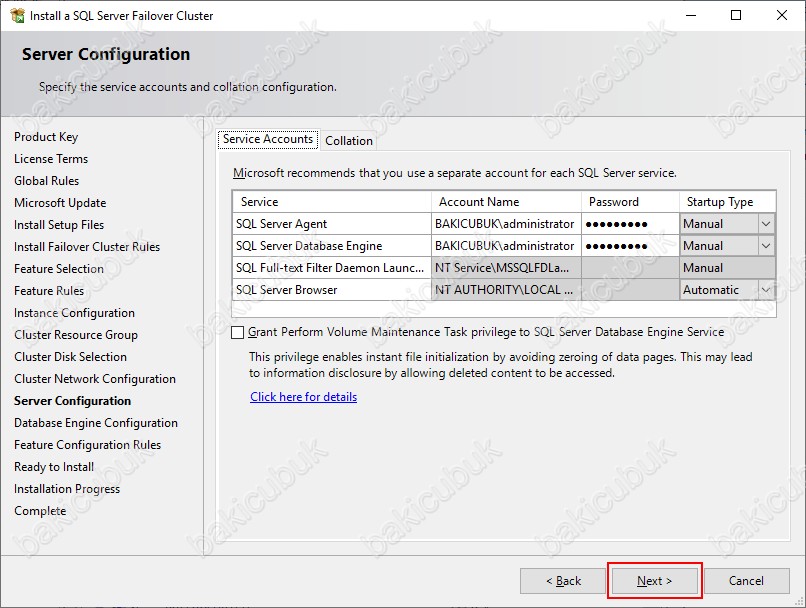Select the SQL Server Browser service cell
The image size is (806, 608).
tap(332, 290)
